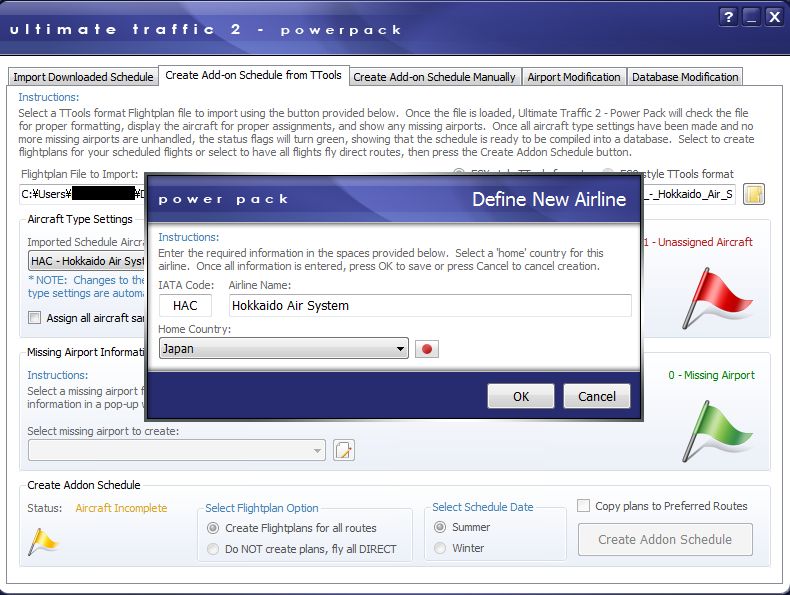
Task: Go to the Airport Modification tab
Action: [x=574, y=77]
